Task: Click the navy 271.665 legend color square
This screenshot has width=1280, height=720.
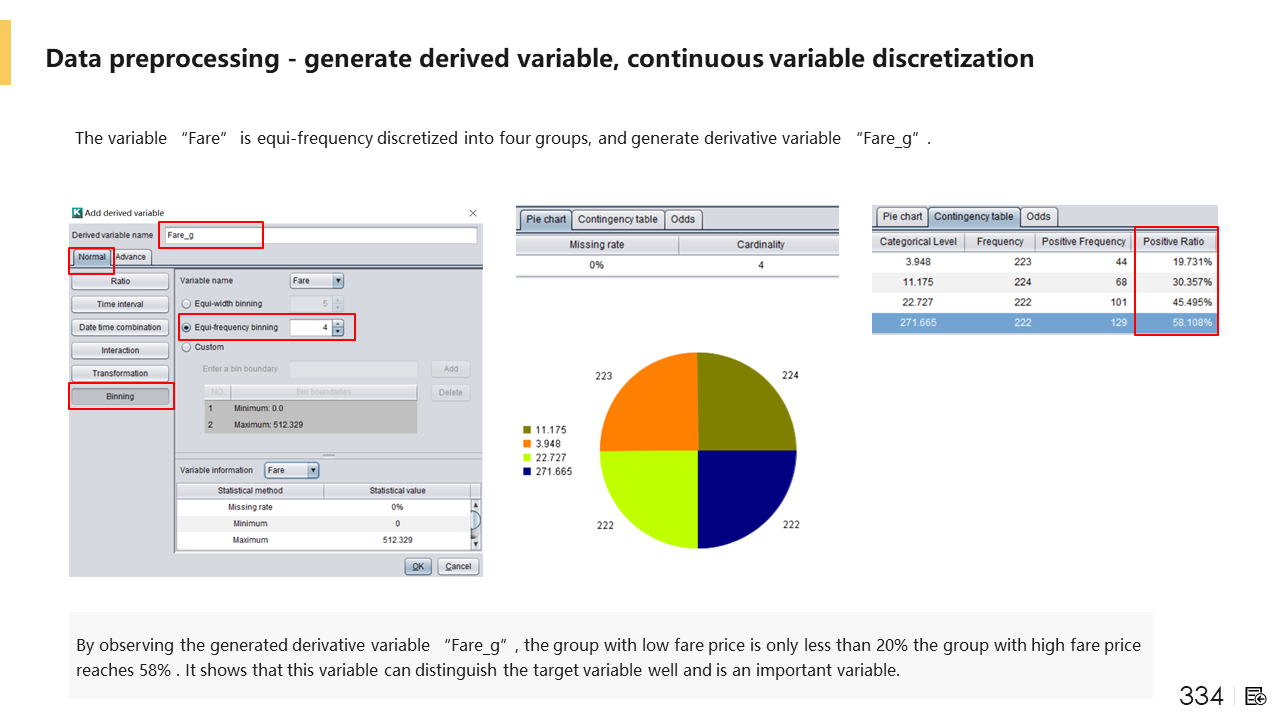Action: click(x=527, y=472)
